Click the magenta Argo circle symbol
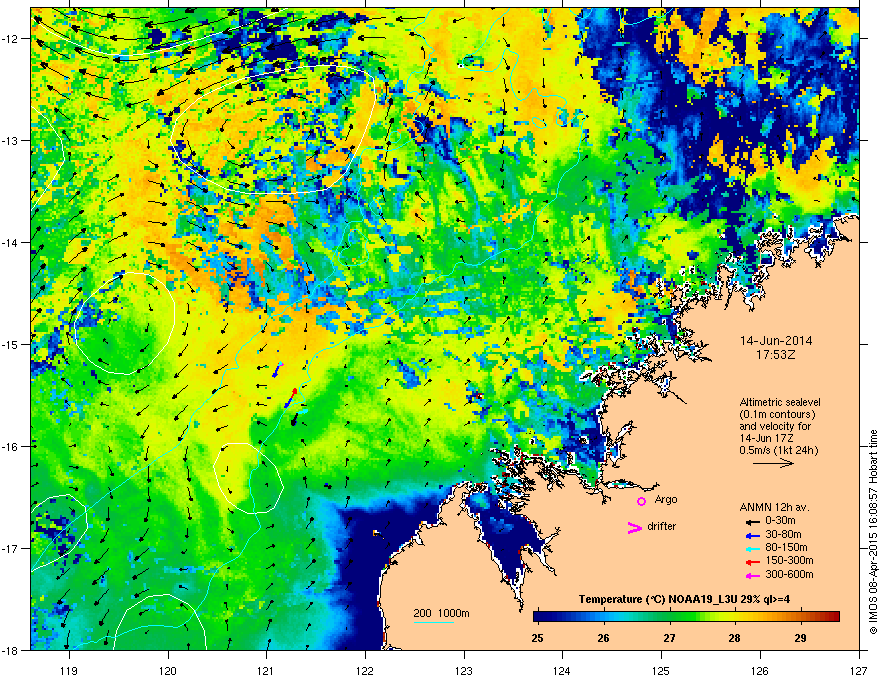Image resolution: width=880 pixels, height=680 pixels. tap(641, 501)
